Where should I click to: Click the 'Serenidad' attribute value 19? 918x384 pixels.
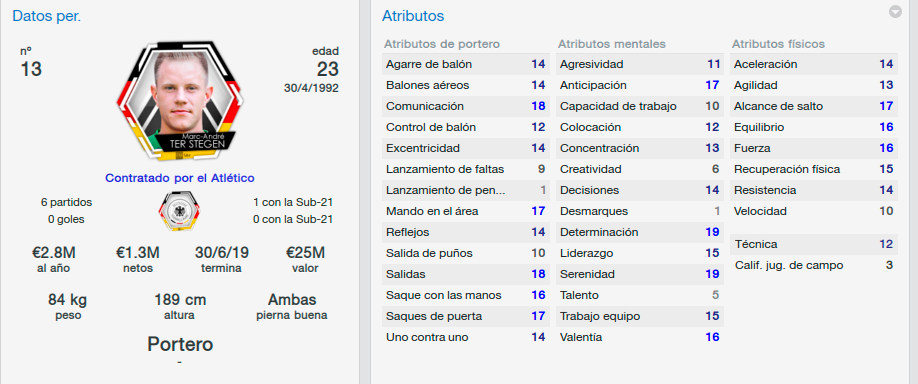pyautogui.click(x=712, y=275)
